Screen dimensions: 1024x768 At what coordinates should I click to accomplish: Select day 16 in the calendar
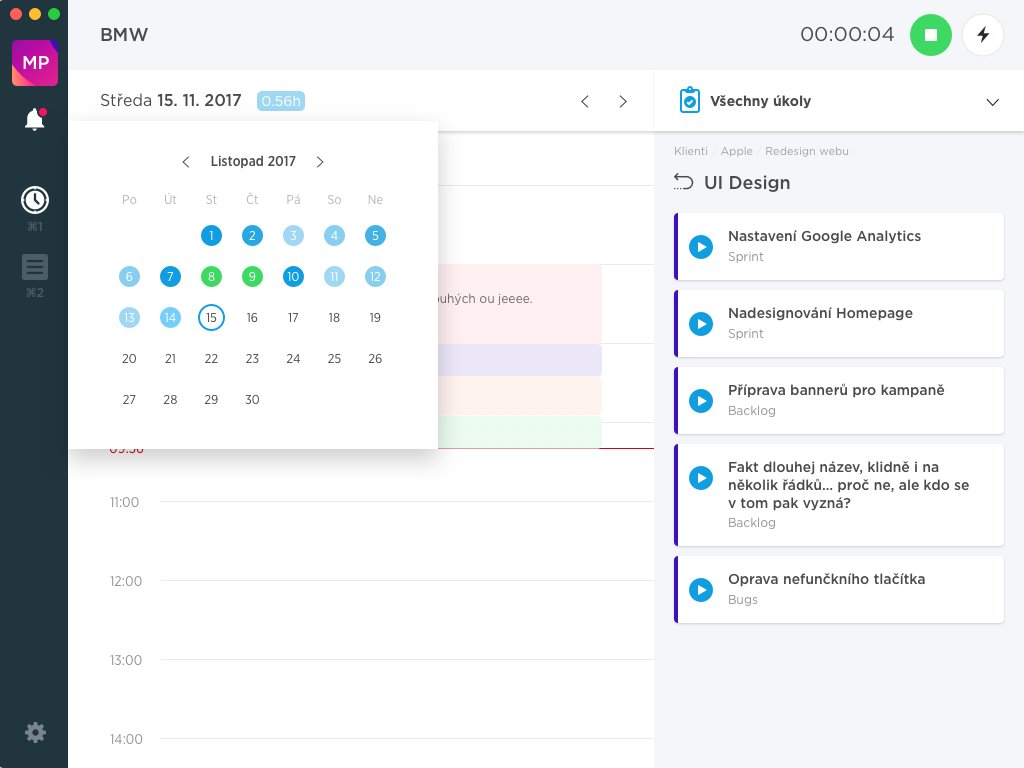pos(252,318)
